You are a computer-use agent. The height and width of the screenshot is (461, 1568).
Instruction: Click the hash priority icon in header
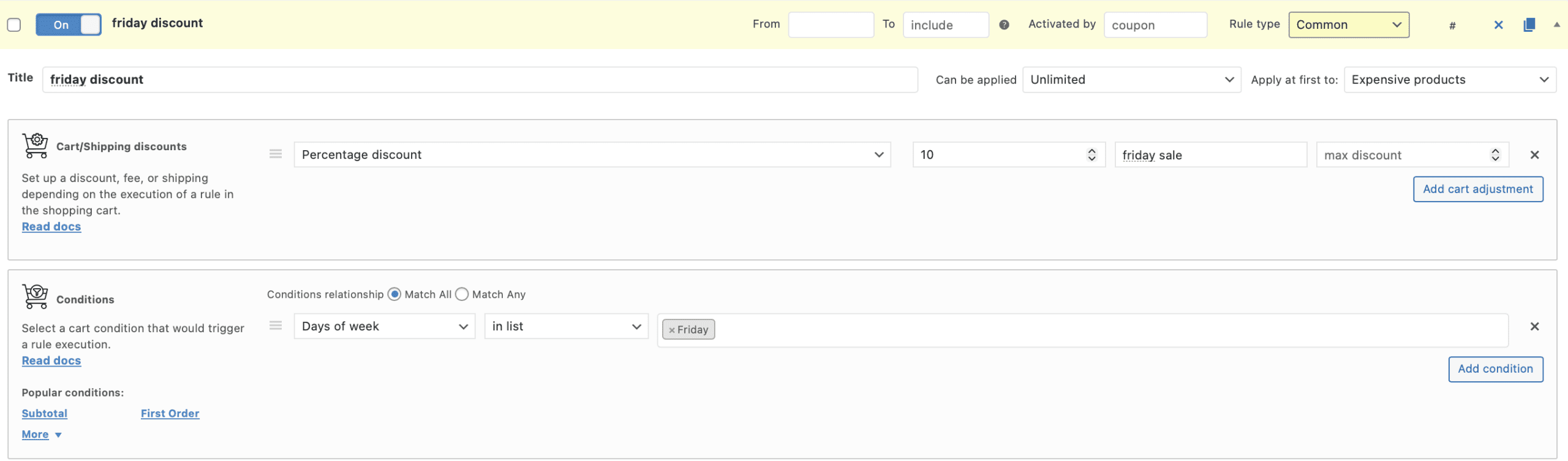1452,26
